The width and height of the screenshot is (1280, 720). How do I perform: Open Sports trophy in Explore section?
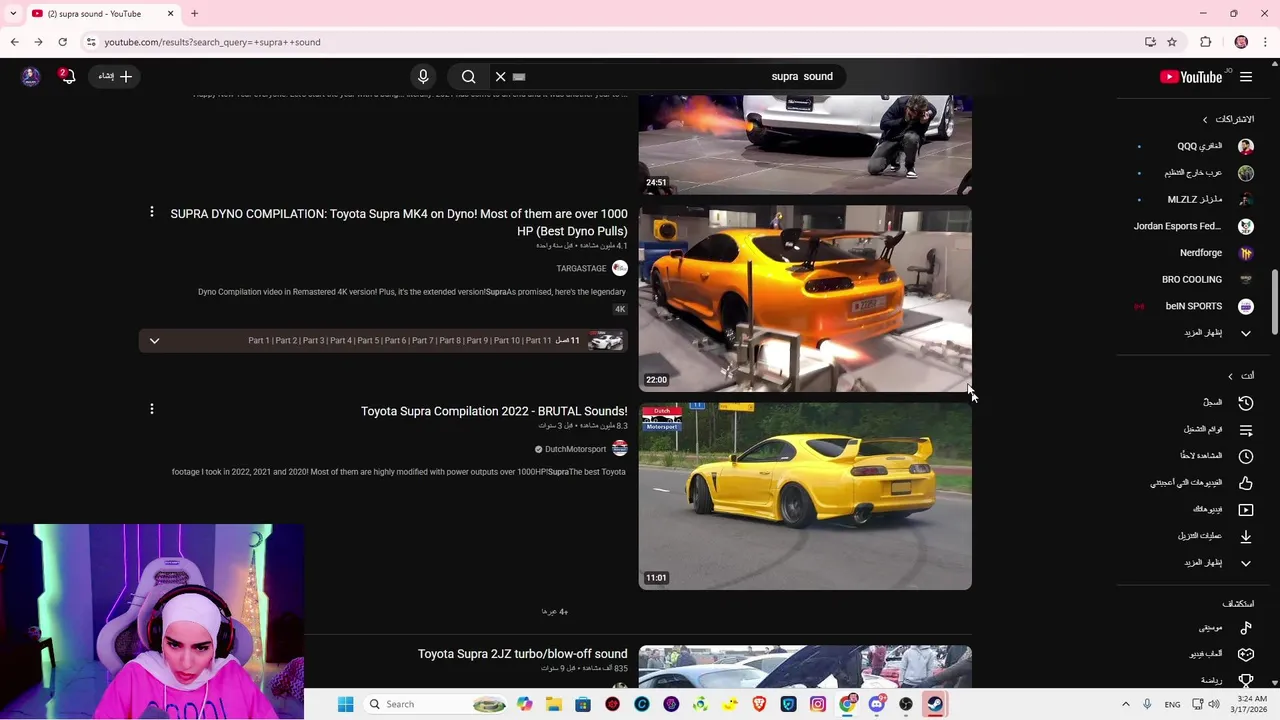[1246, 680]
